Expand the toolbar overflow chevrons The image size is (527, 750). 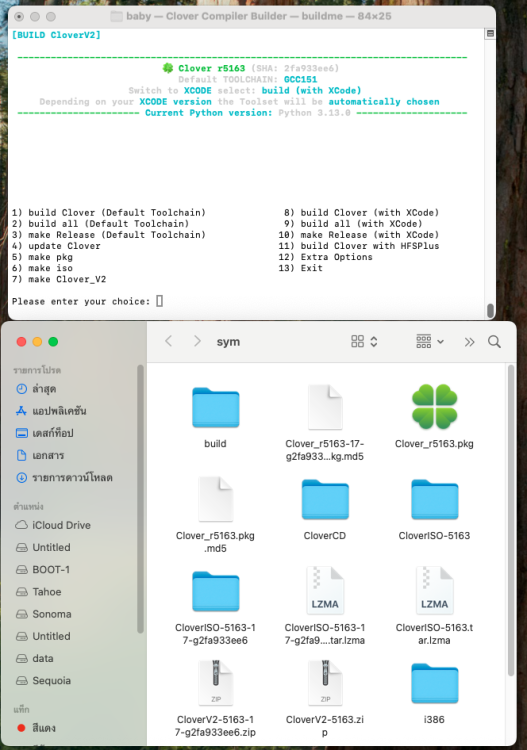coord(470,342)
